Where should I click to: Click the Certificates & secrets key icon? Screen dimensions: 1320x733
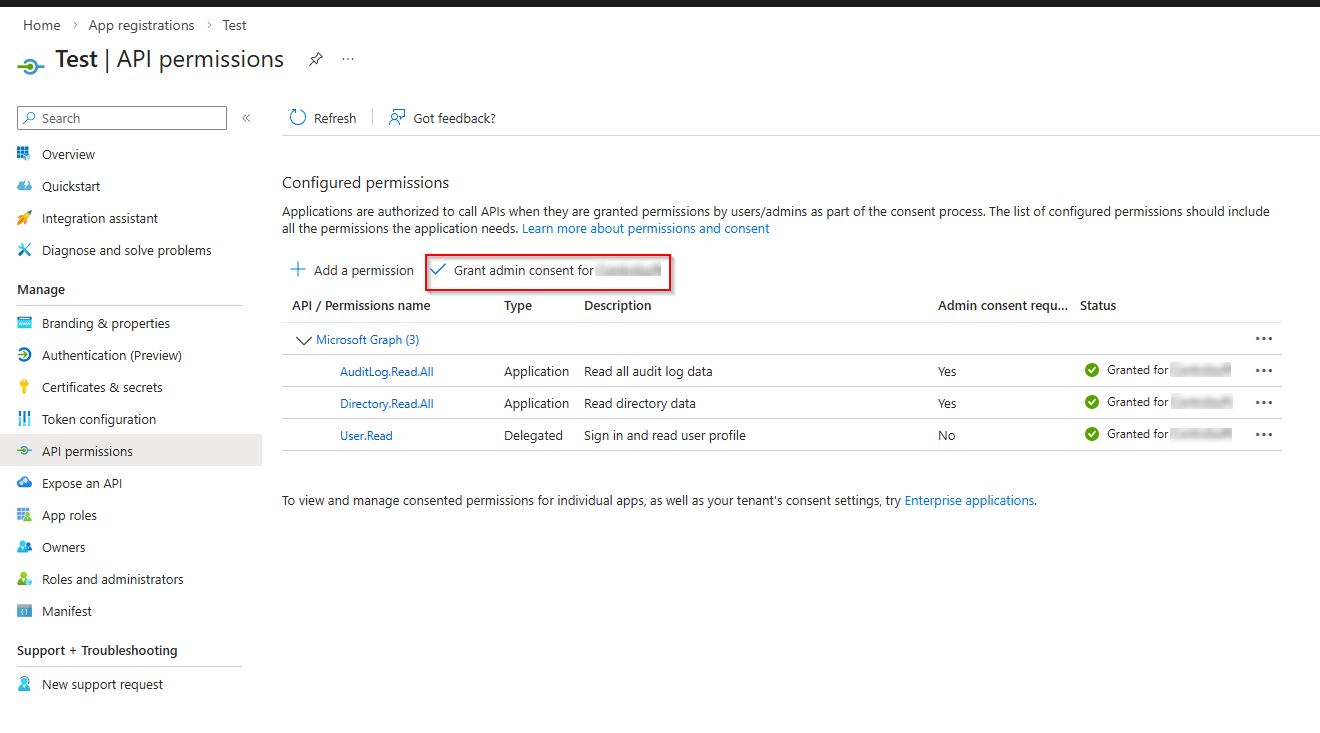click(25, 387)
